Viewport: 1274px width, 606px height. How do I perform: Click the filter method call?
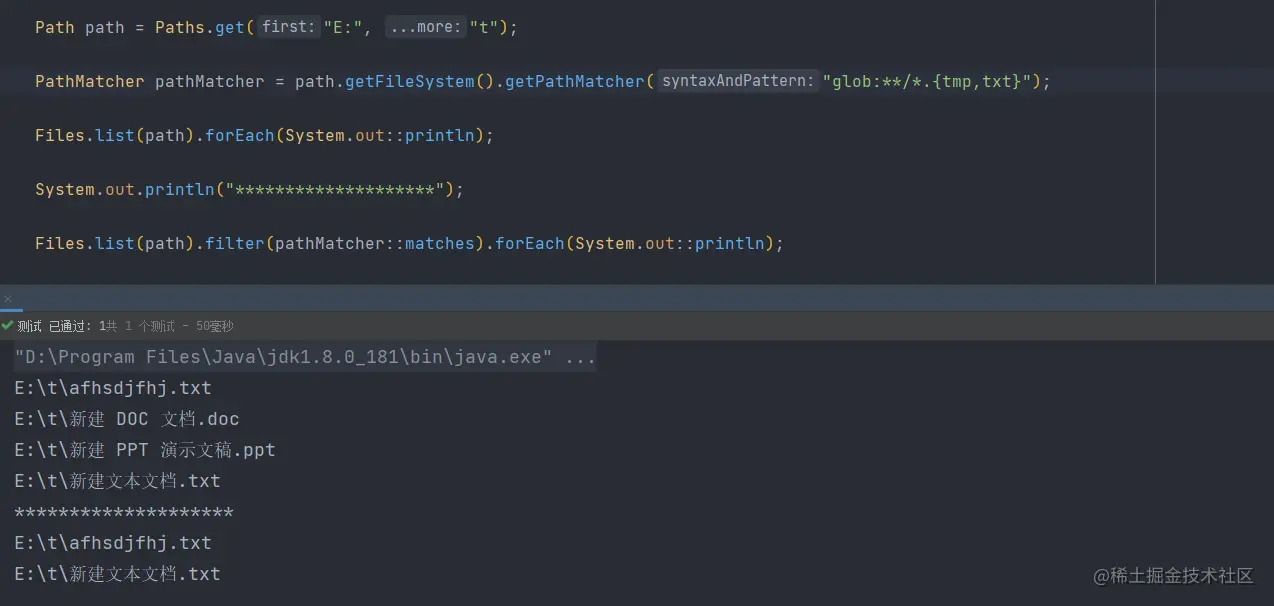click(x=235, y=243)
